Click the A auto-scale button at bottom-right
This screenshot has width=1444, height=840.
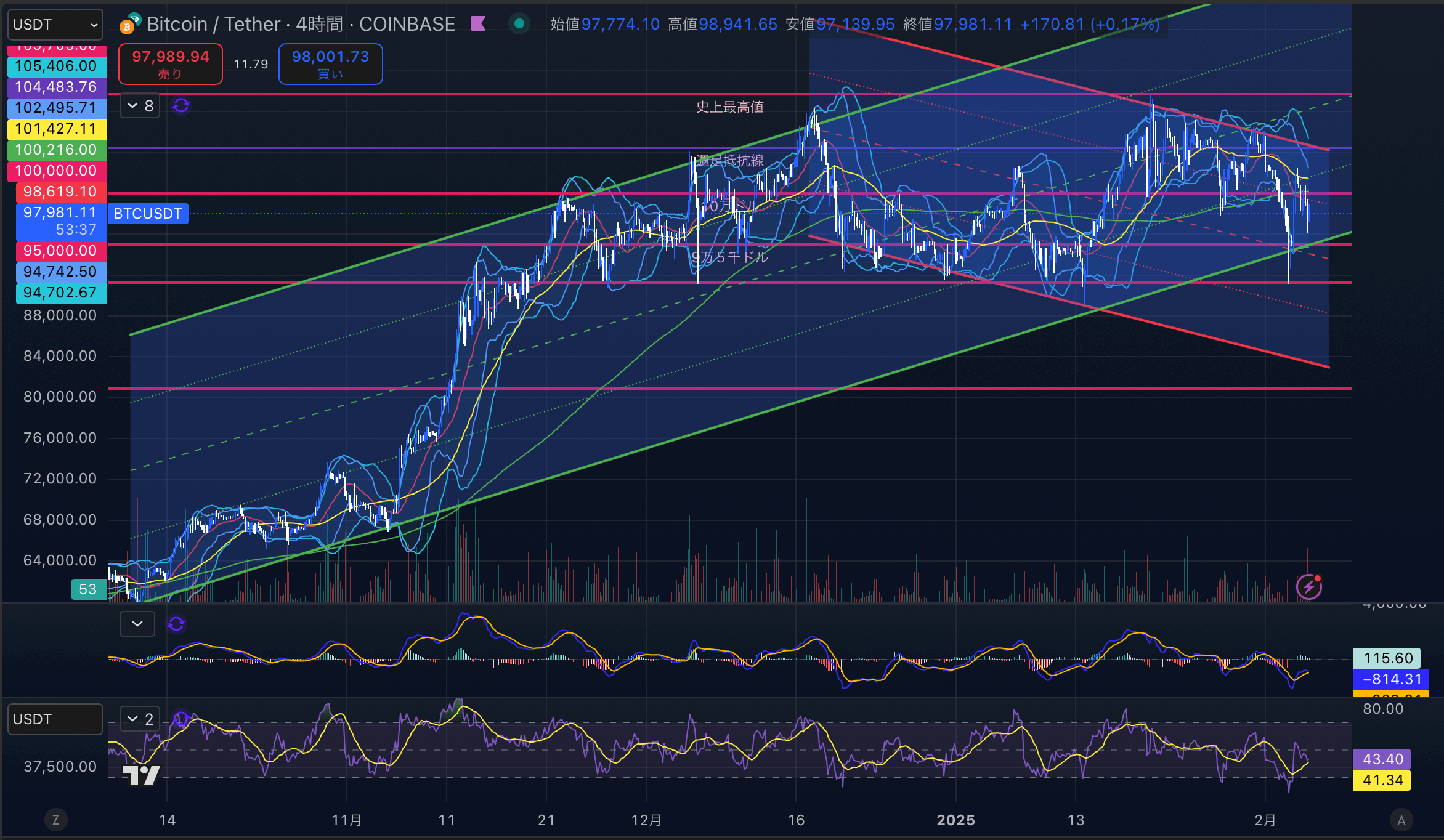(1401, 820)
